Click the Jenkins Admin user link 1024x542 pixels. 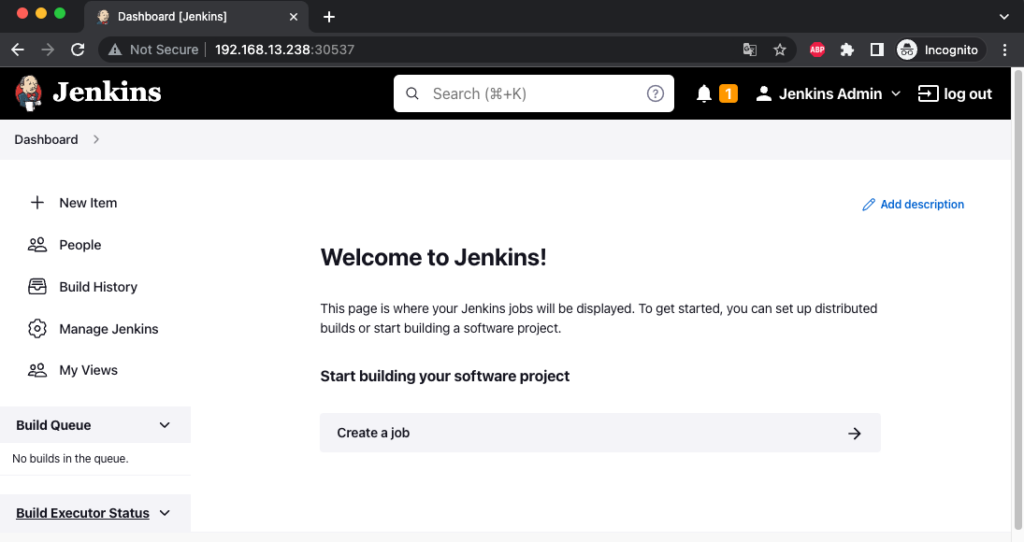pos(830,93)
